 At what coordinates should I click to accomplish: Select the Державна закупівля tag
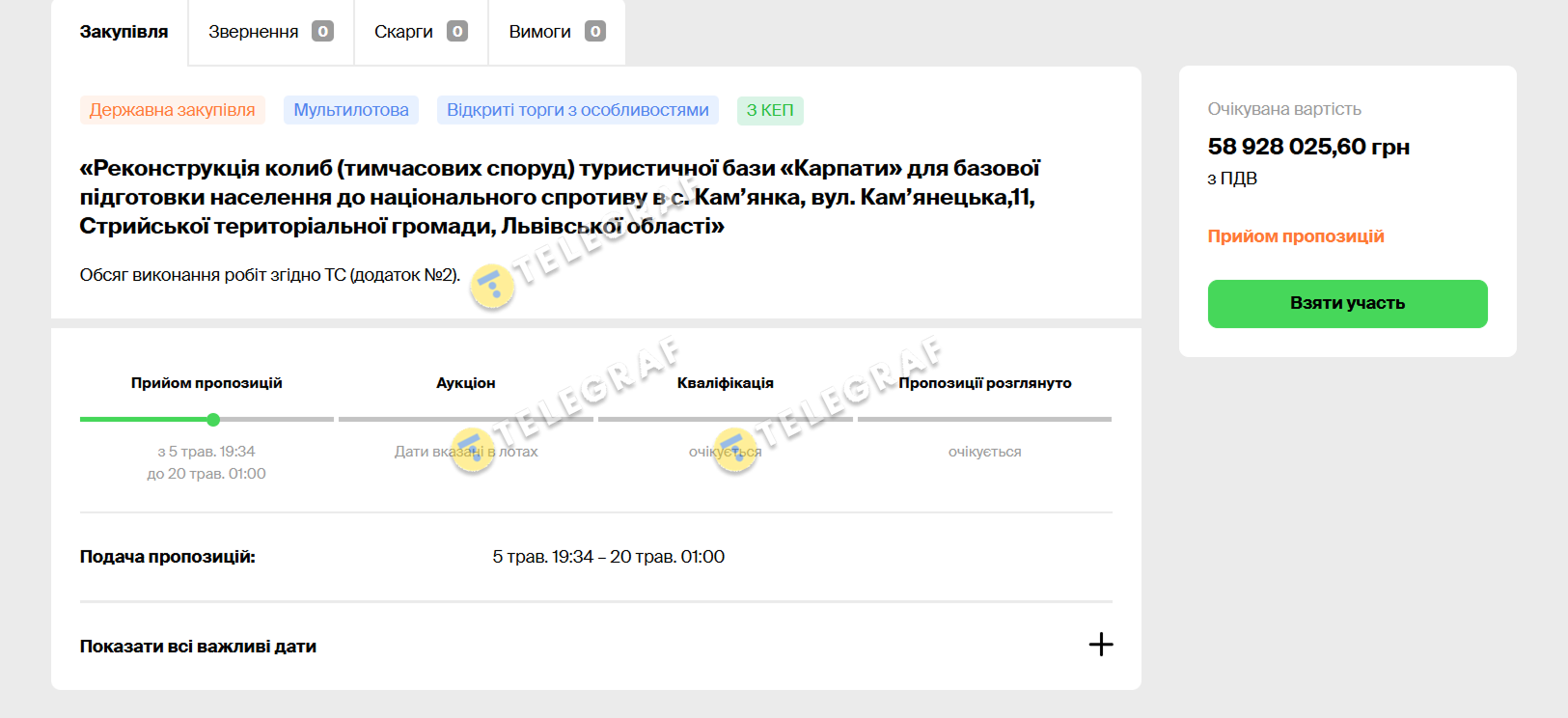pos(172,110)
